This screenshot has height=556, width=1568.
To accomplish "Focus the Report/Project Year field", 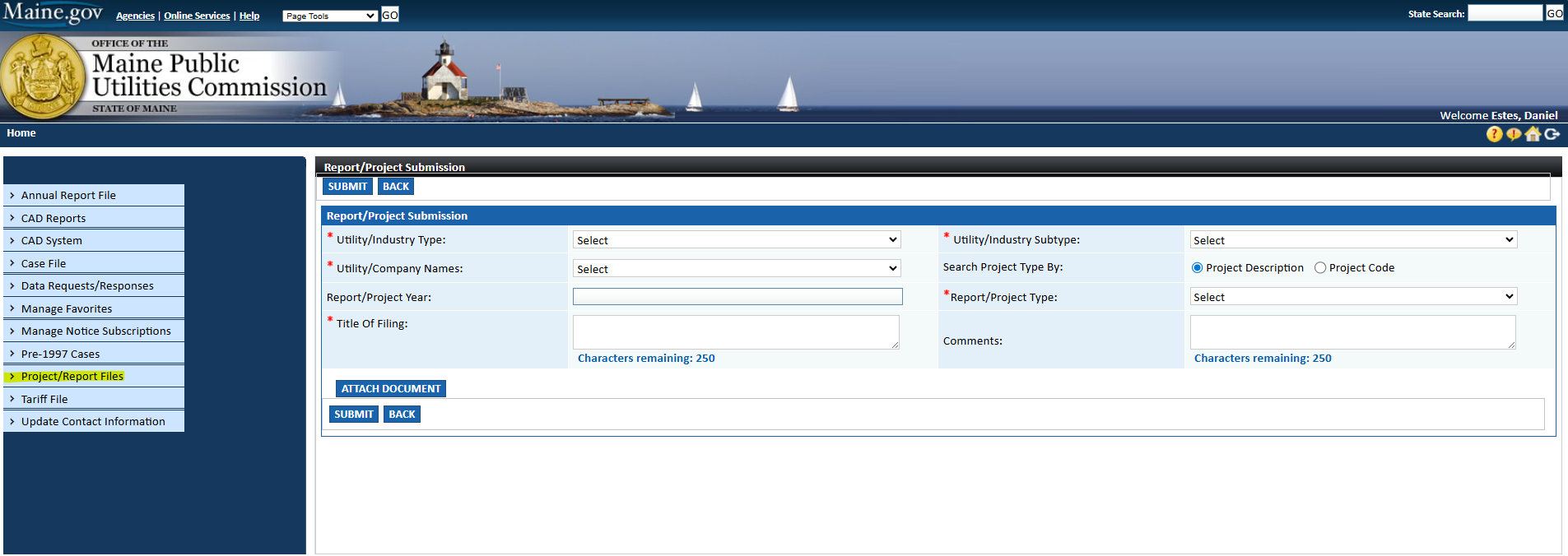I will tap(737, 297).
